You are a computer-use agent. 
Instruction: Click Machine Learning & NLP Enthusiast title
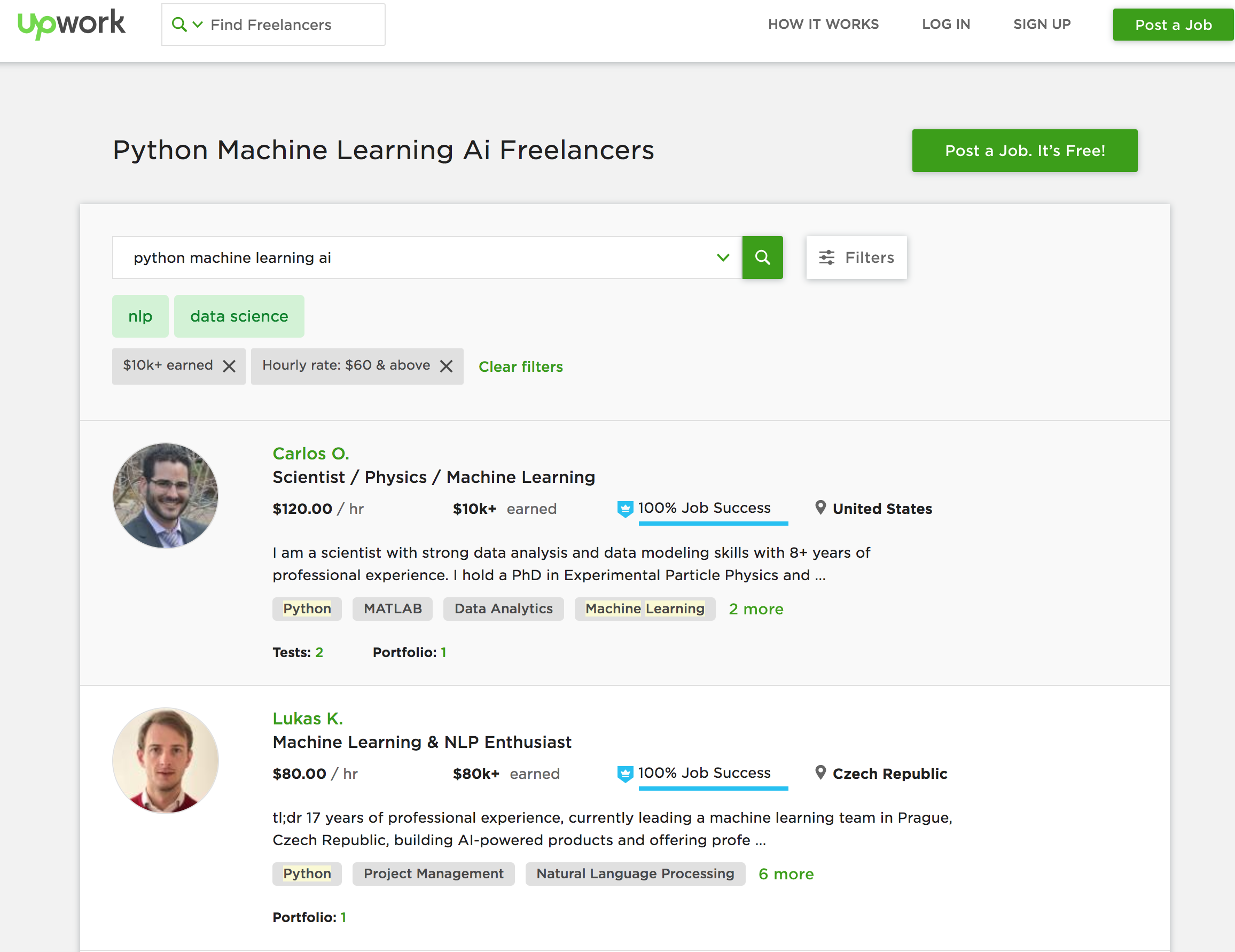422,742
